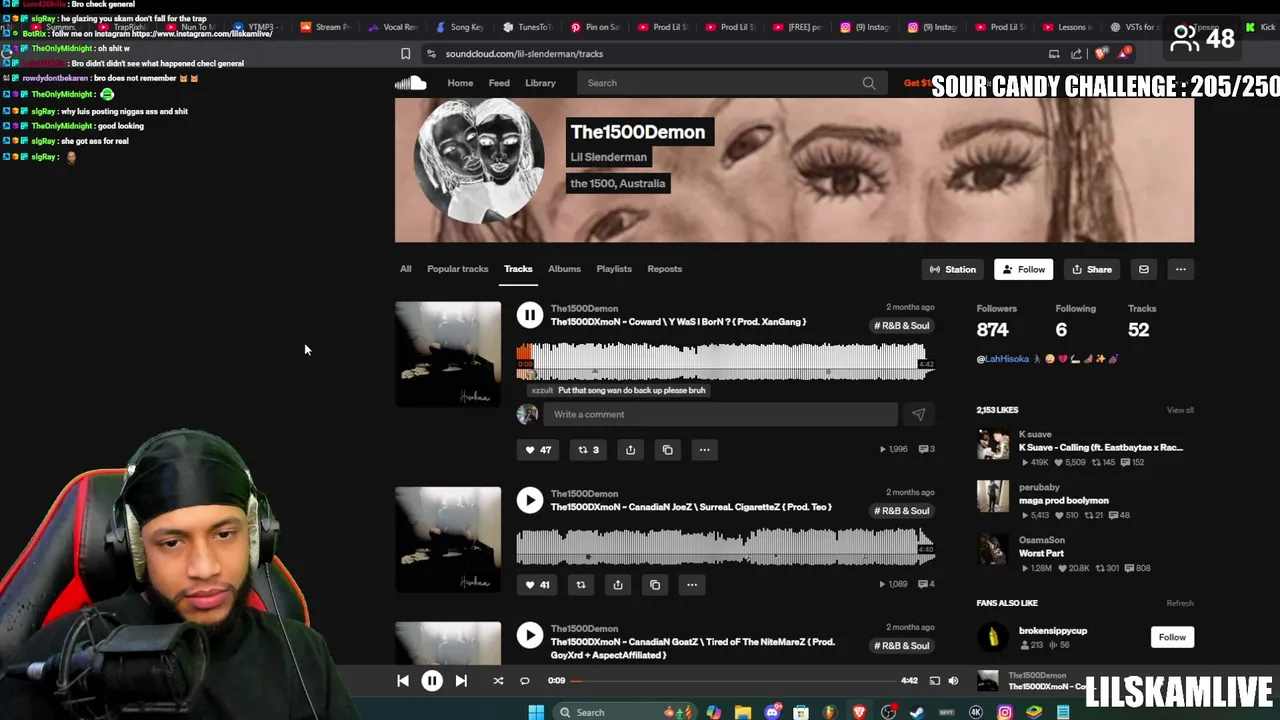Send comment using paper plane icon
This screenshot has width=1280, height=720.
coord(918,414)
